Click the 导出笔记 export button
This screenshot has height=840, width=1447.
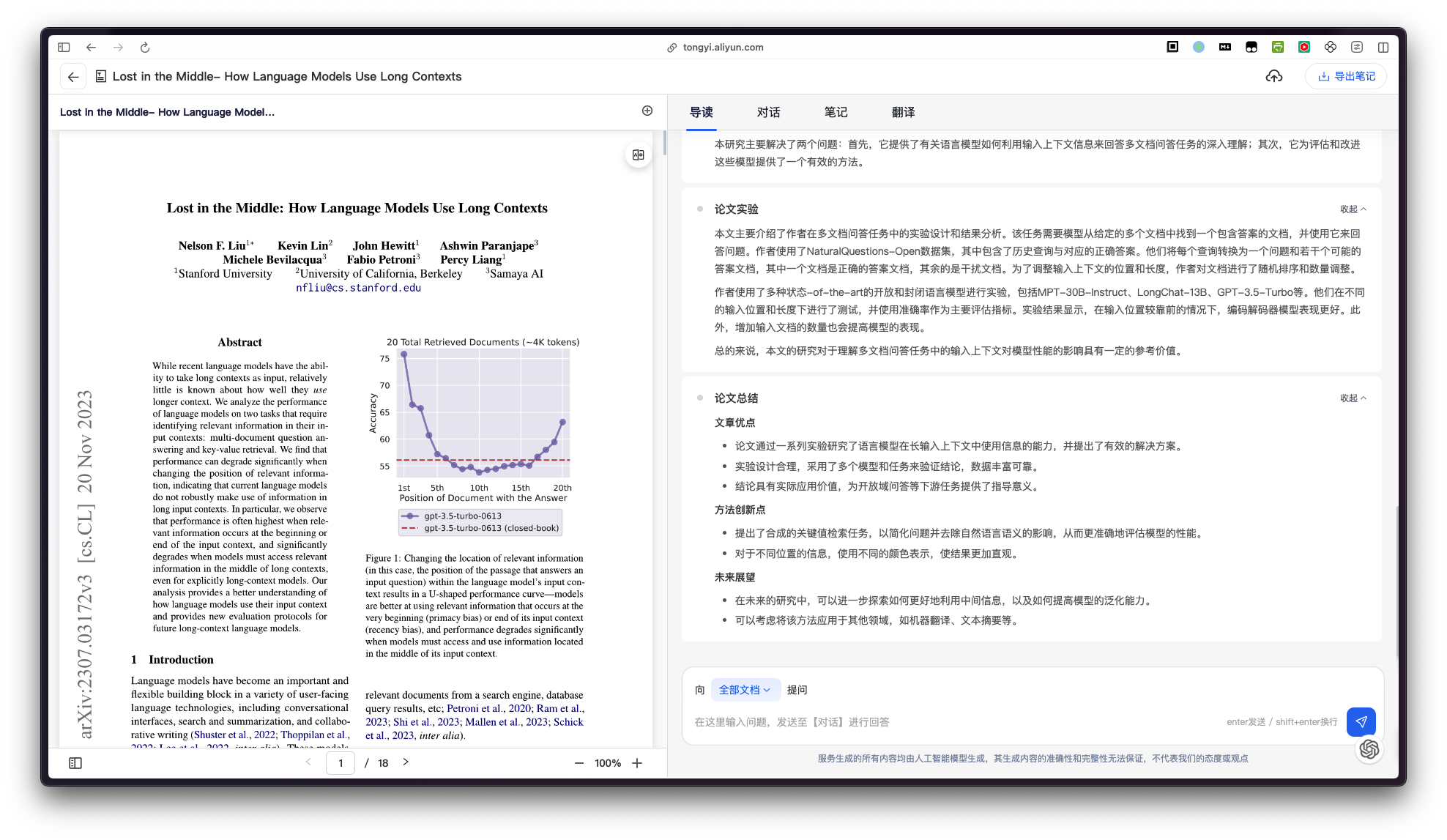(1346, 76)
